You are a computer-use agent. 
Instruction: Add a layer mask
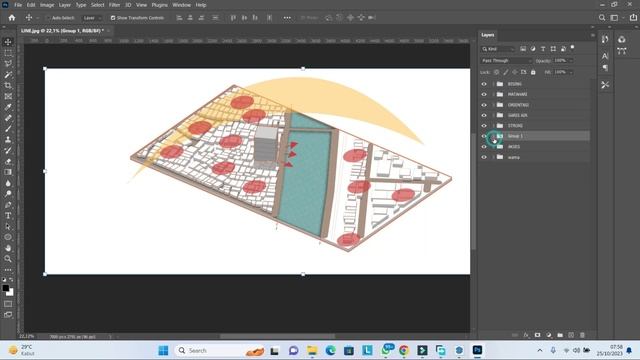(538, 335)
